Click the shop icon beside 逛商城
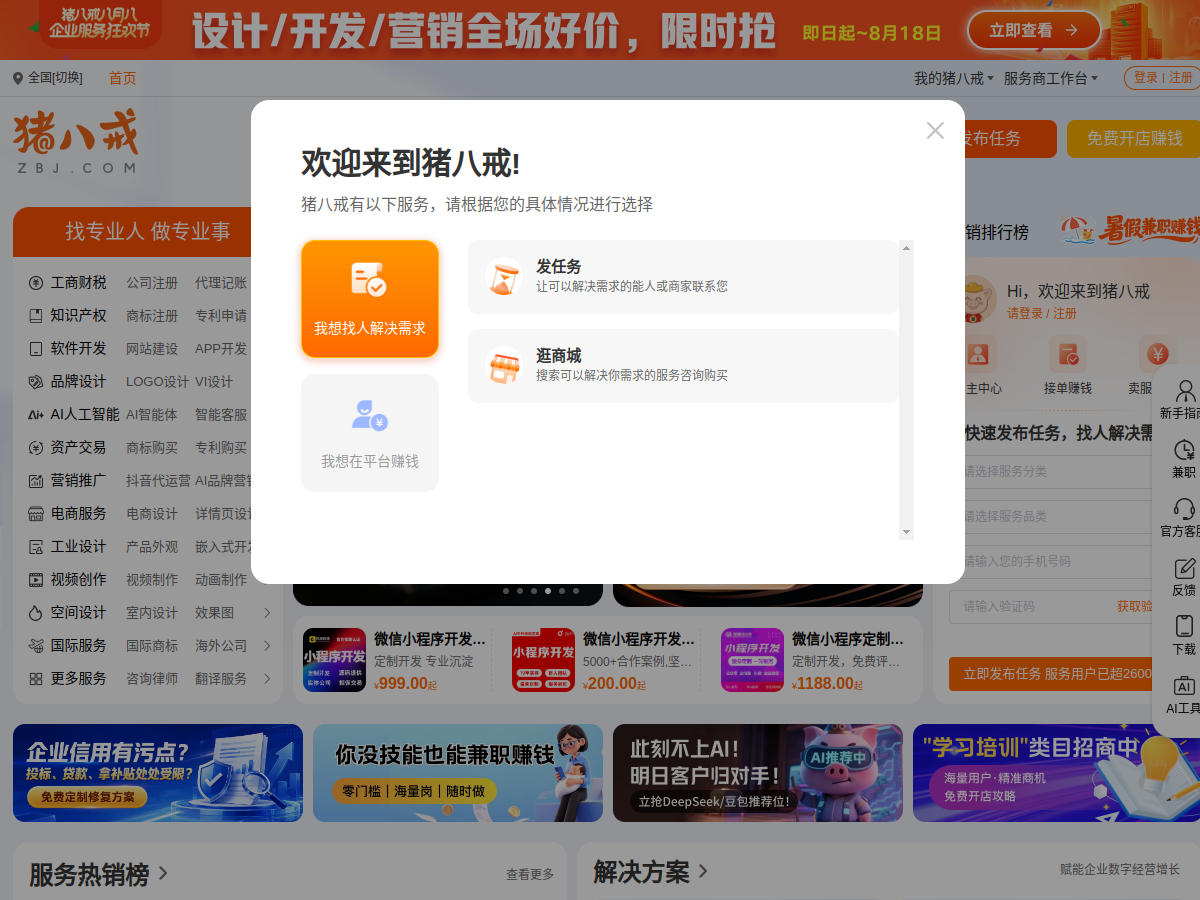 [504, 366]
